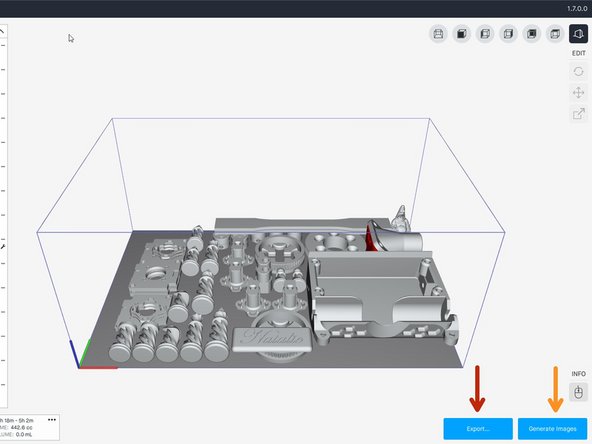Click the 0.0 mL volume value
592x444 pixels.
tap(24, 435)
